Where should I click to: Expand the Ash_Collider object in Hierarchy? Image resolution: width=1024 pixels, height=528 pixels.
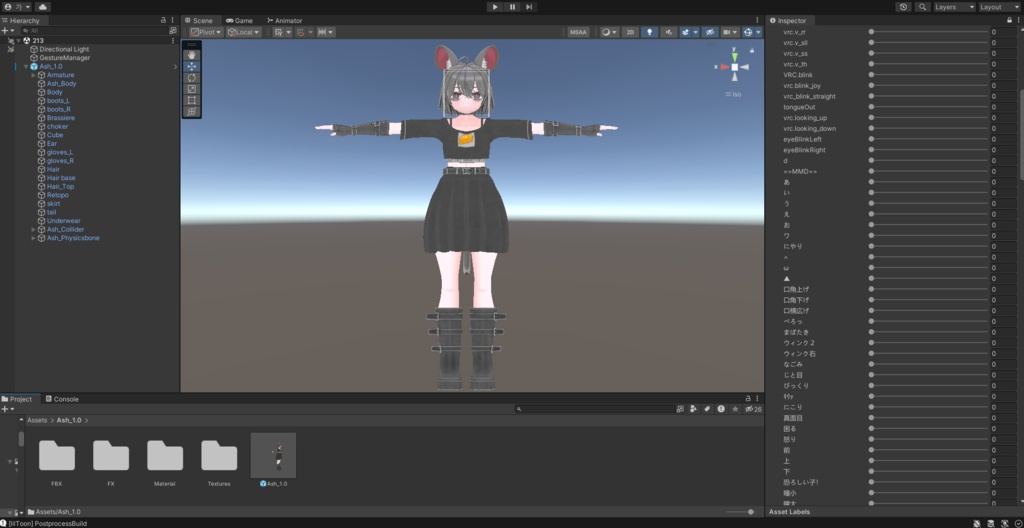[x=33, y=229]
